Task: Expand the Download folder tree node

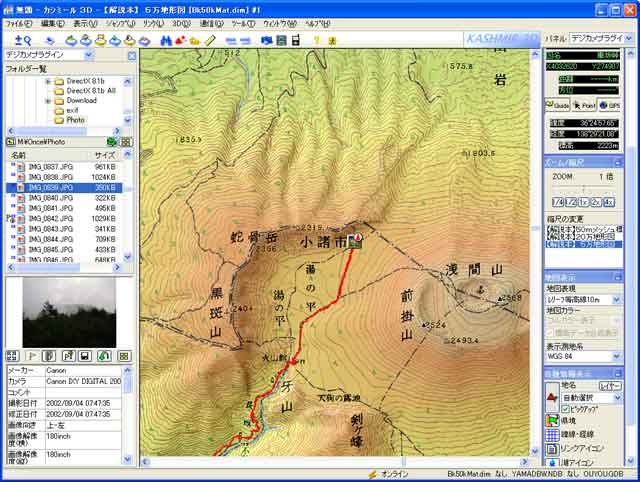Action: click(47, 100)
